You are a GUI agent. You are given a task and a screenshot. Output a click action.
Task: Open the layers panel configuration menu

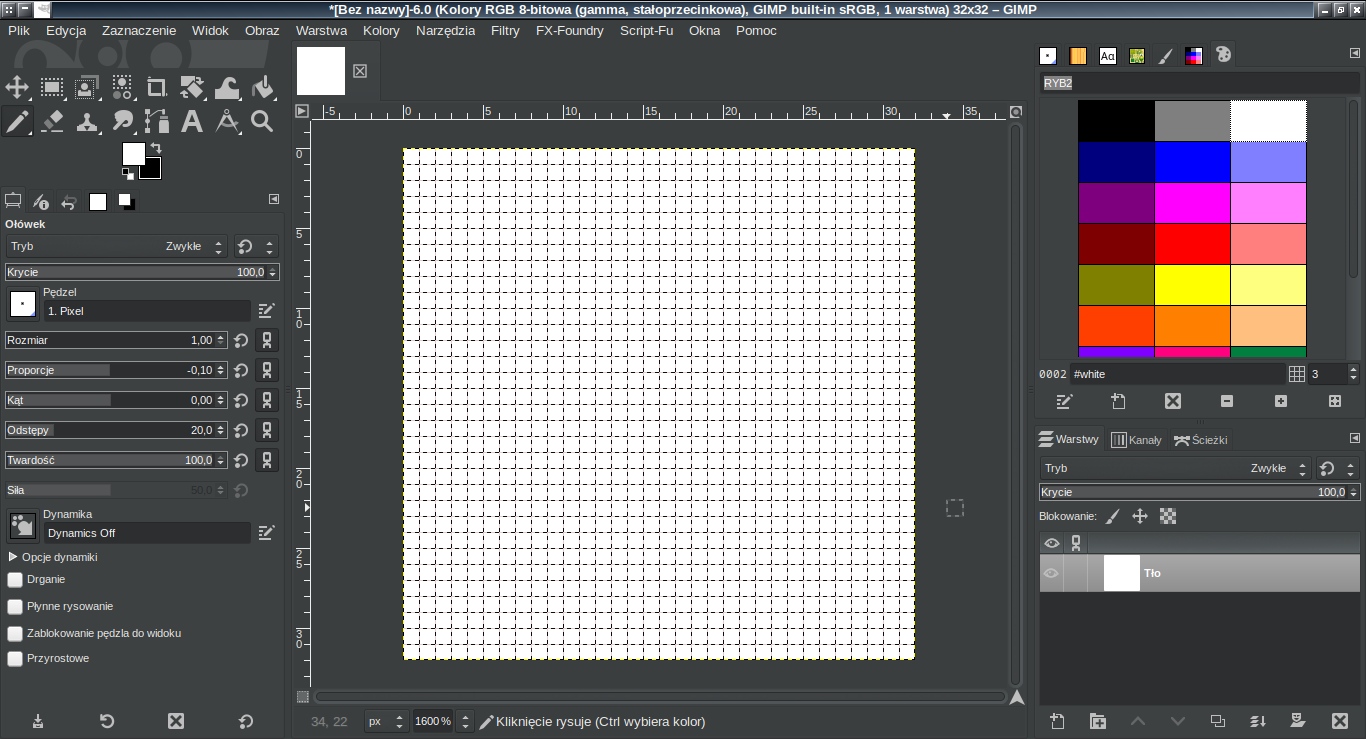[1355, 438]
